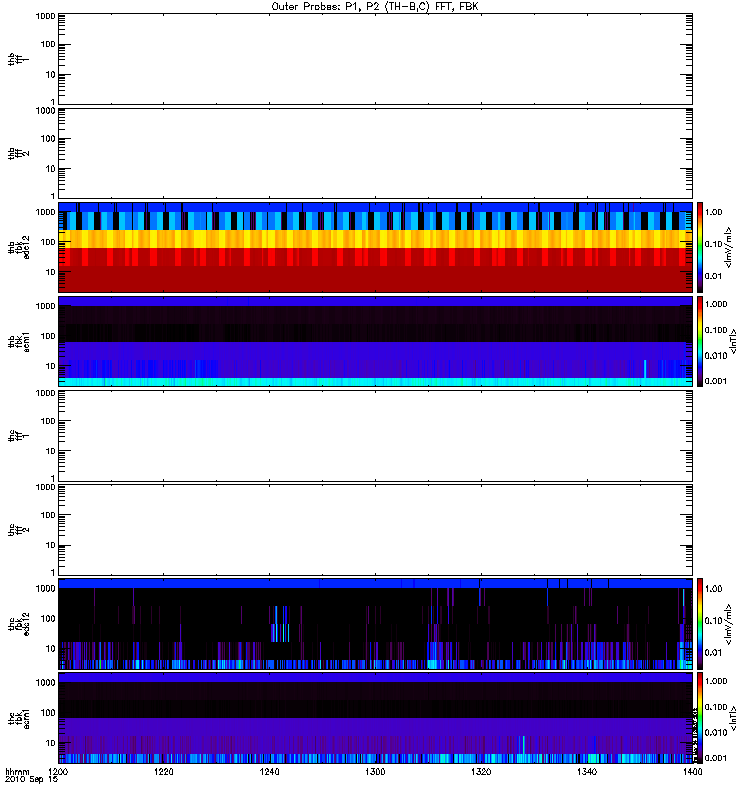Click the '2010 Sep 15' date label
750x800 pixels.
pos(31,780)
